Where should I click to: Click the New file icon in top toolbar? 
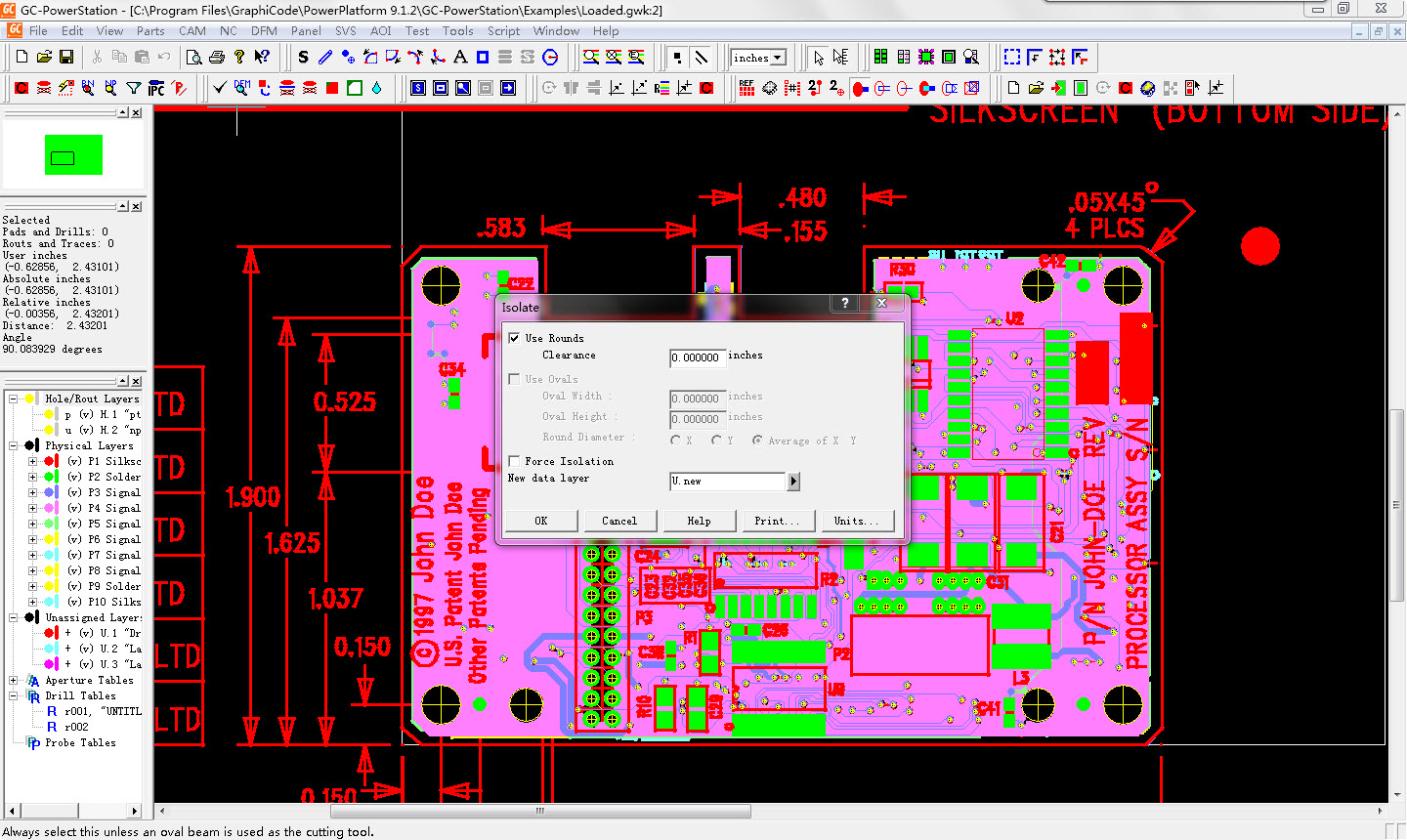click(x=21, y=58)
